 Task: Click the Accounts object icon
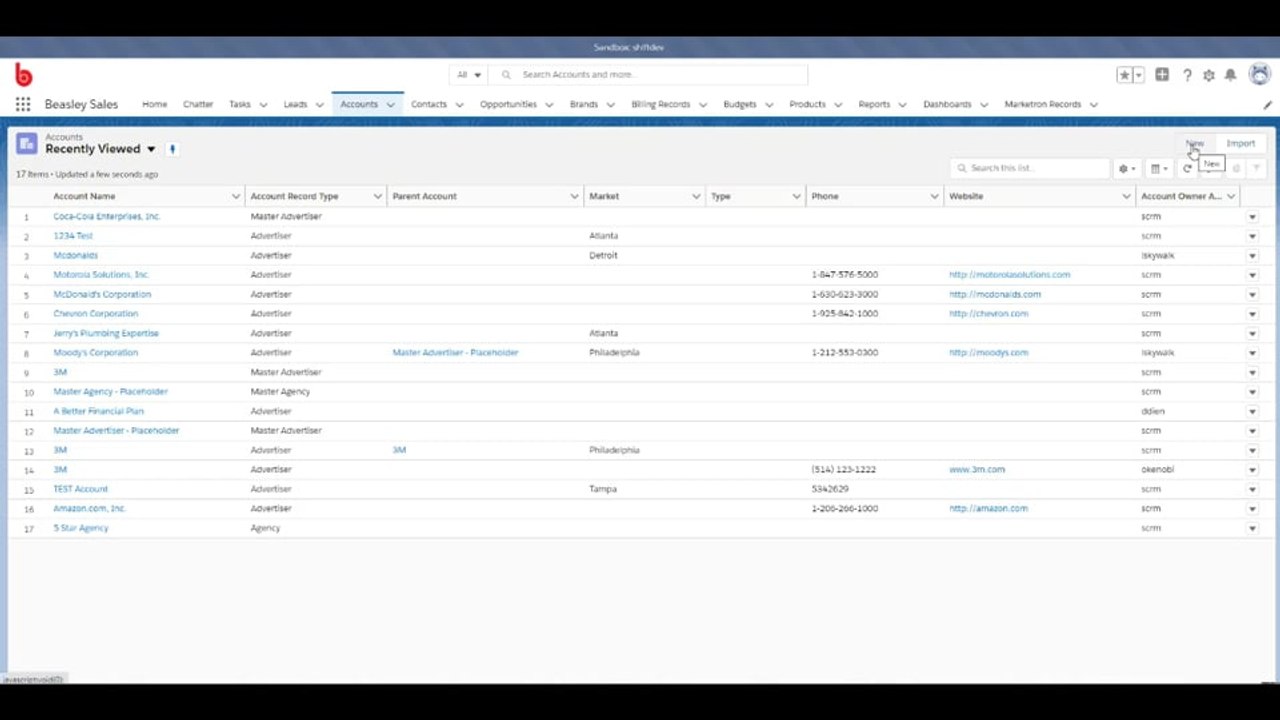tap(27, 143)
